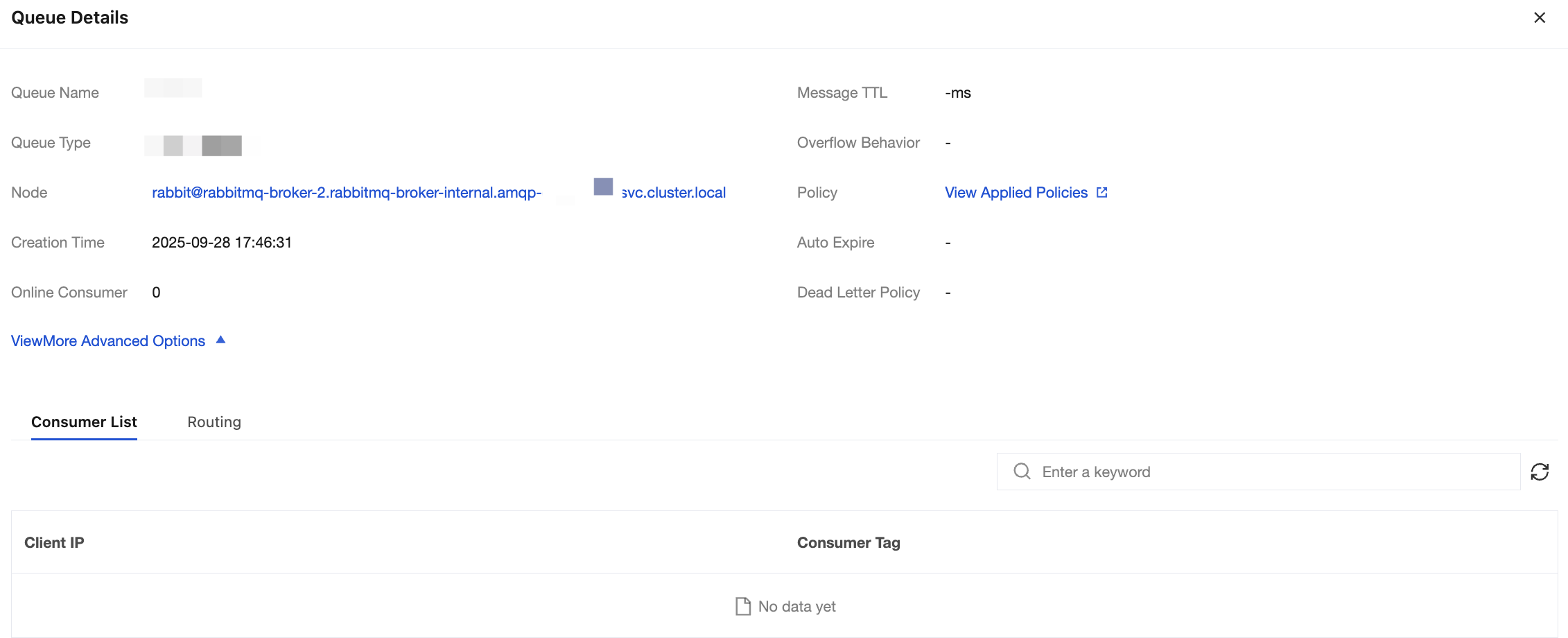
Task: Switch to the Routing tab
Action: (214, 422)
